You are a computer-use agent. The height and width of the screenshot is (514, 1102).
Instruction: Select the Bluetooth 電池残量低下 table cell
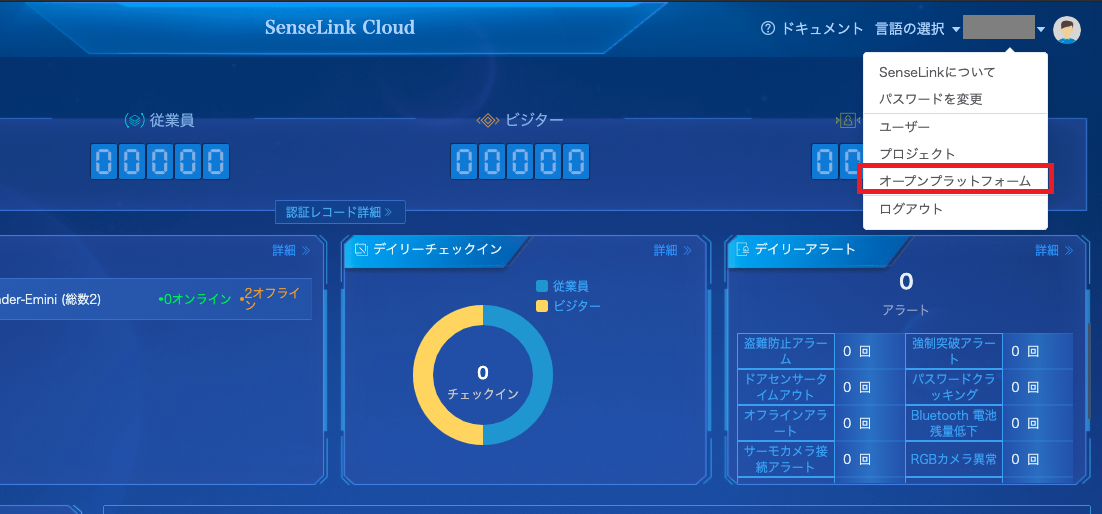click(954, 423)
